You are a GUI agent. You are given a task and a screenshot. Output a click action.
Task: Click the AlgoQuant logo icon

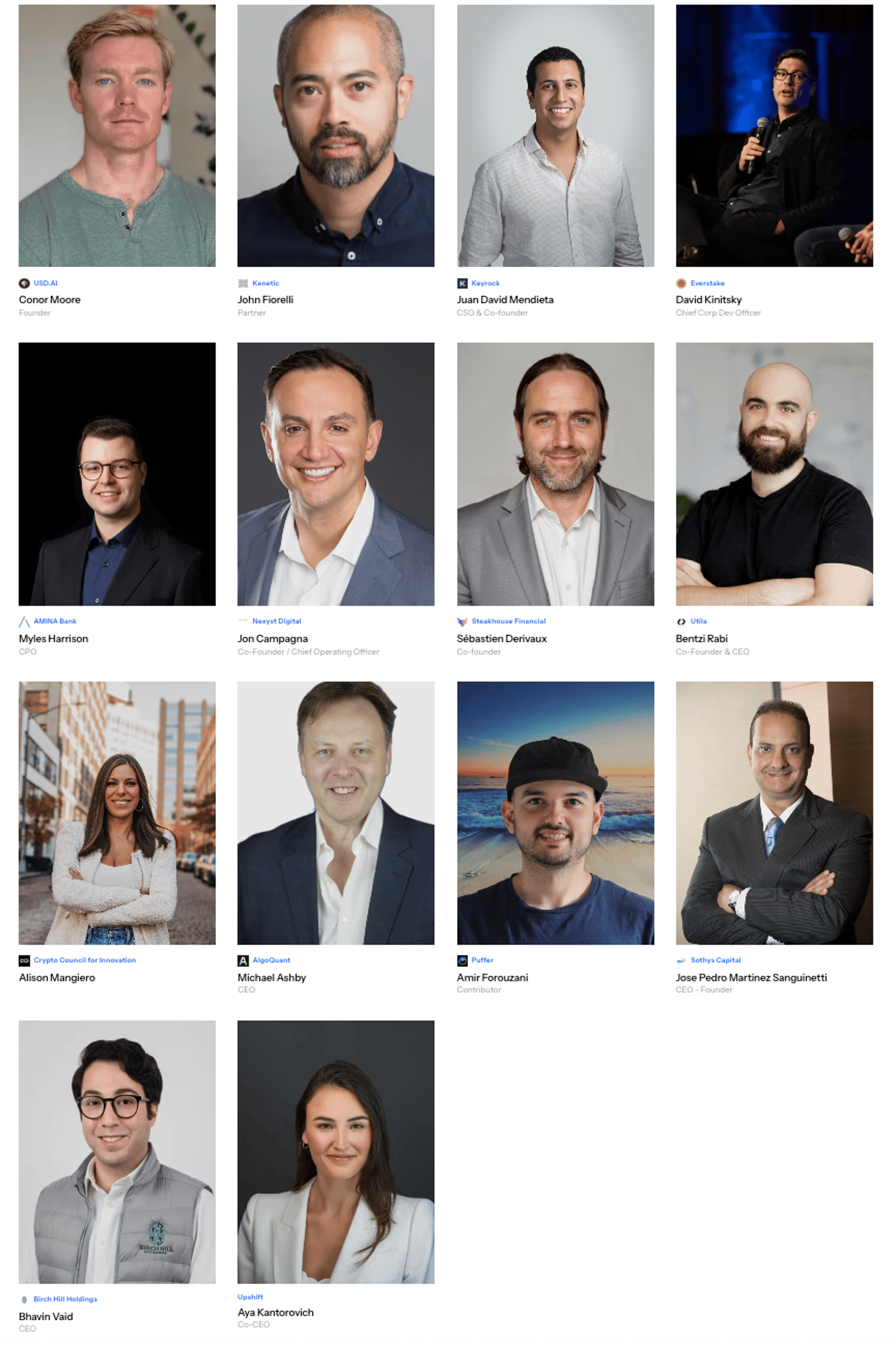point(243,960)
